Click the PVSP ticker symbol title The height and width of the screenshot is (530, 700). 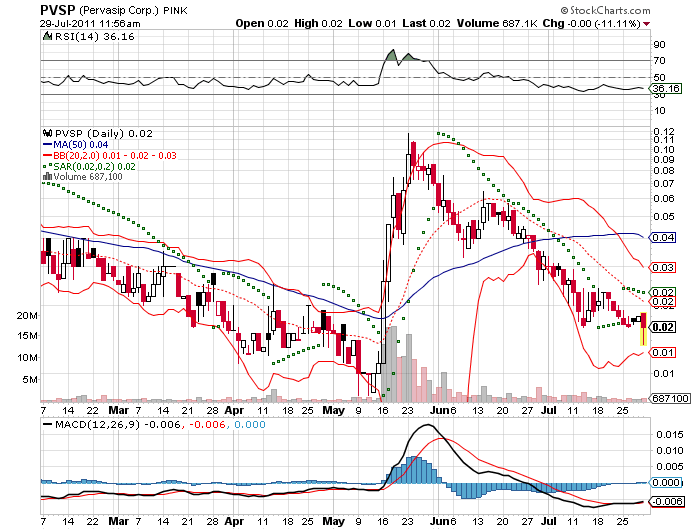click(x=58, y=10)
